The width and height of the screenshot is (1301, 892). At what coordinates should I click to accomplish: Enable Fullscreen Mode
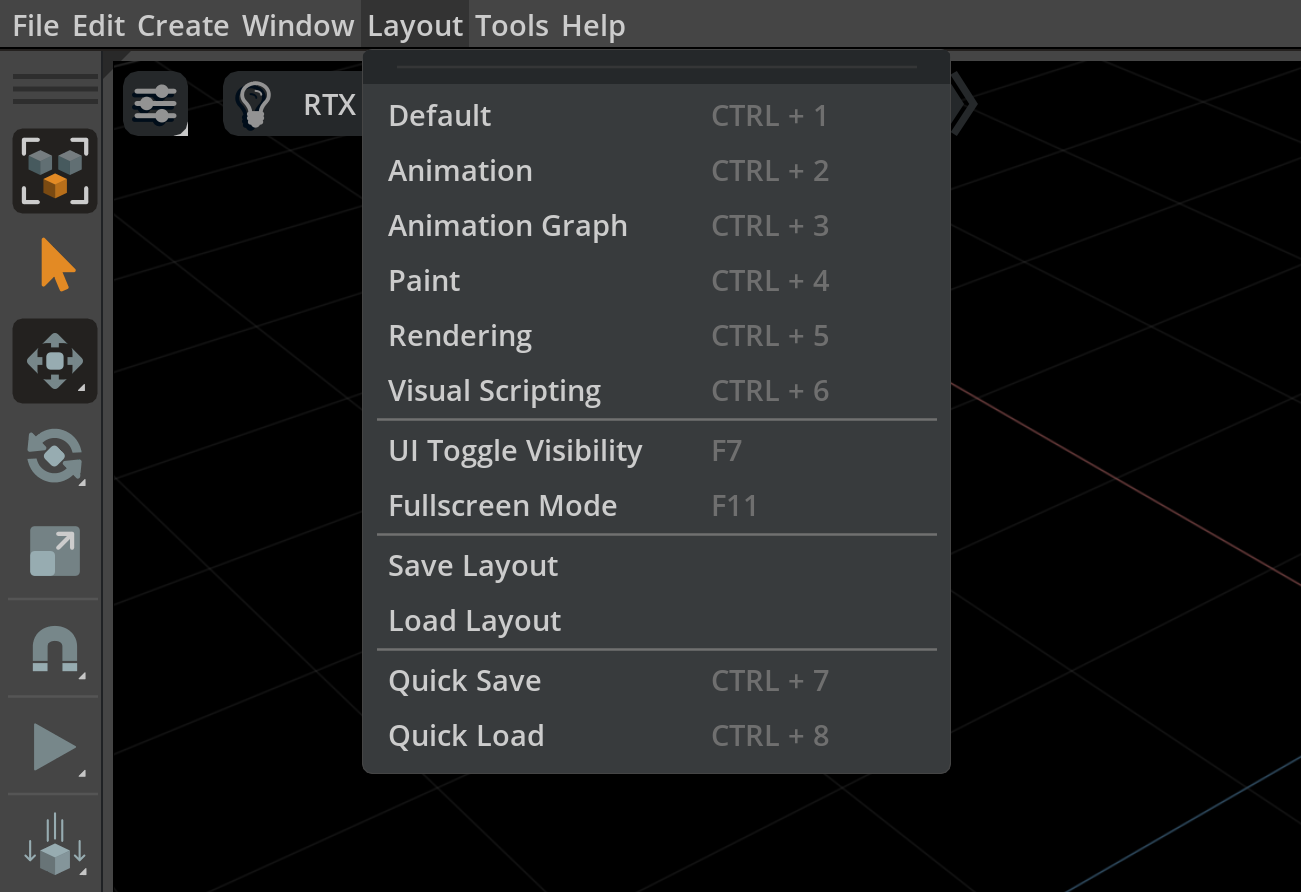pos(656,506)
